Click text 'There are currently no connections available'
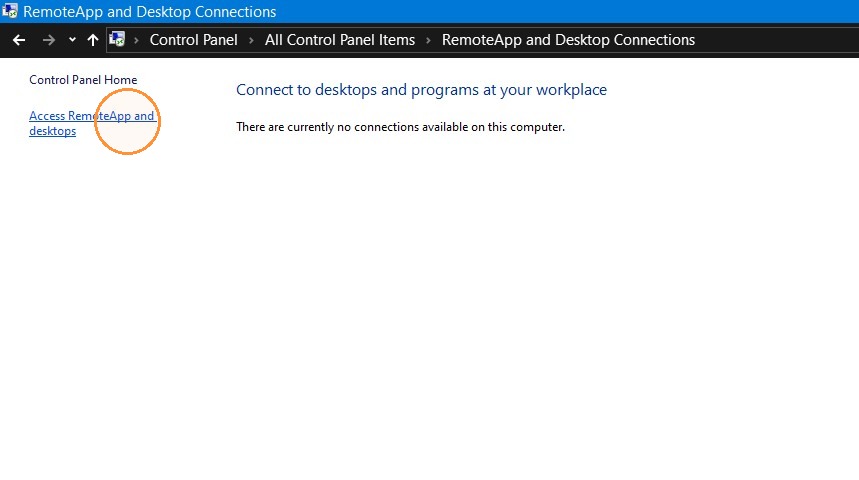Screen dimensions: 859x480 coord(400,127)
